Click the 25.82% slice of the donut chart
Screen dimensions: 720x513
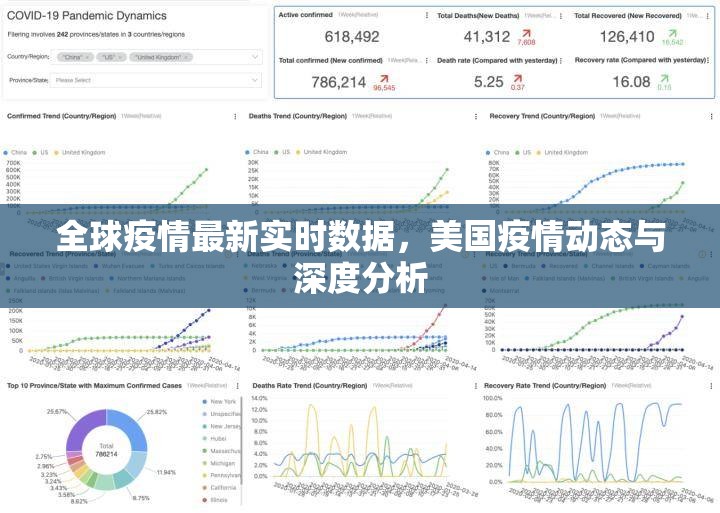point(133,429)
